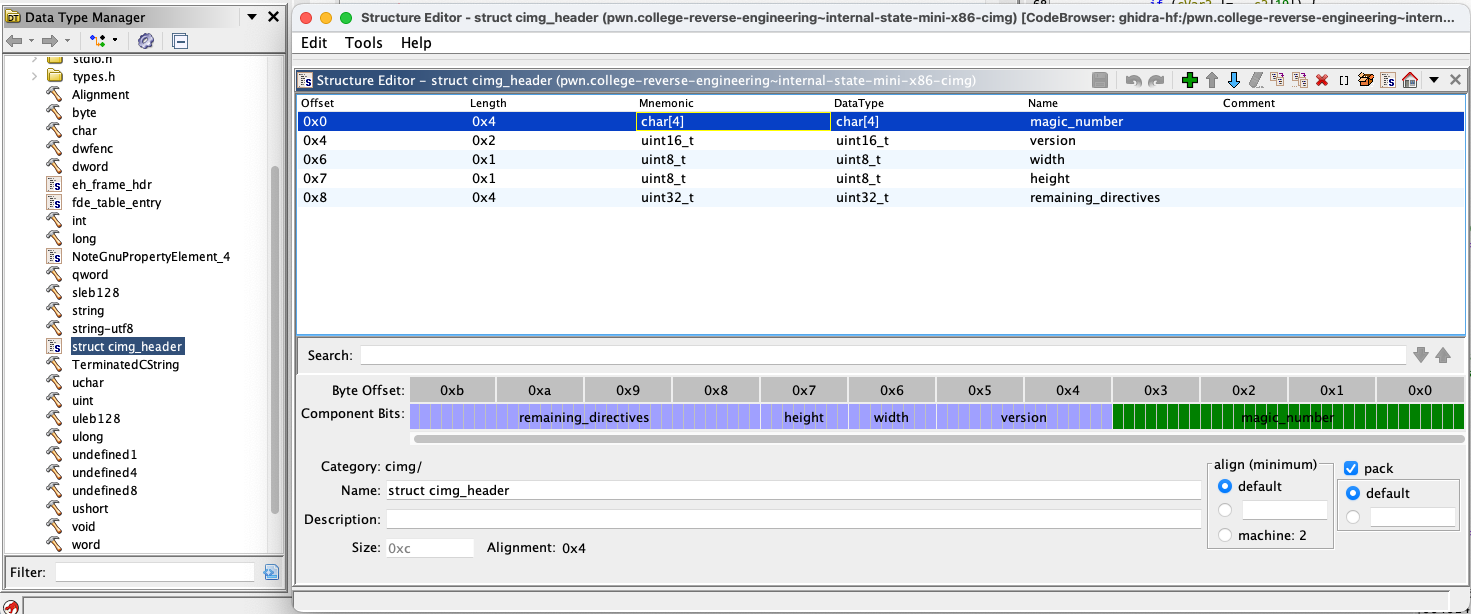Select the explicit pack value radio button
Viewport: 1471px width, 614px height.
tap(1353, 517)
